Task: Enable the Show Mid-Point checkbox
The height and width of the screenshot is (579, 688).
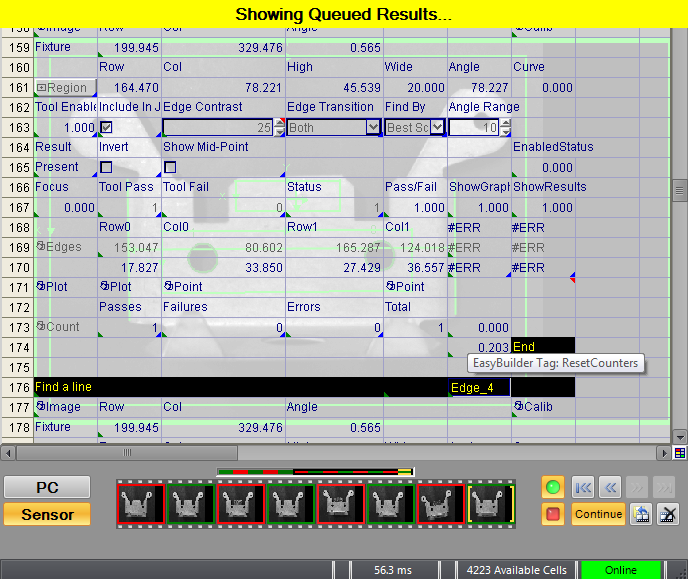Action: tap(170, 167)
